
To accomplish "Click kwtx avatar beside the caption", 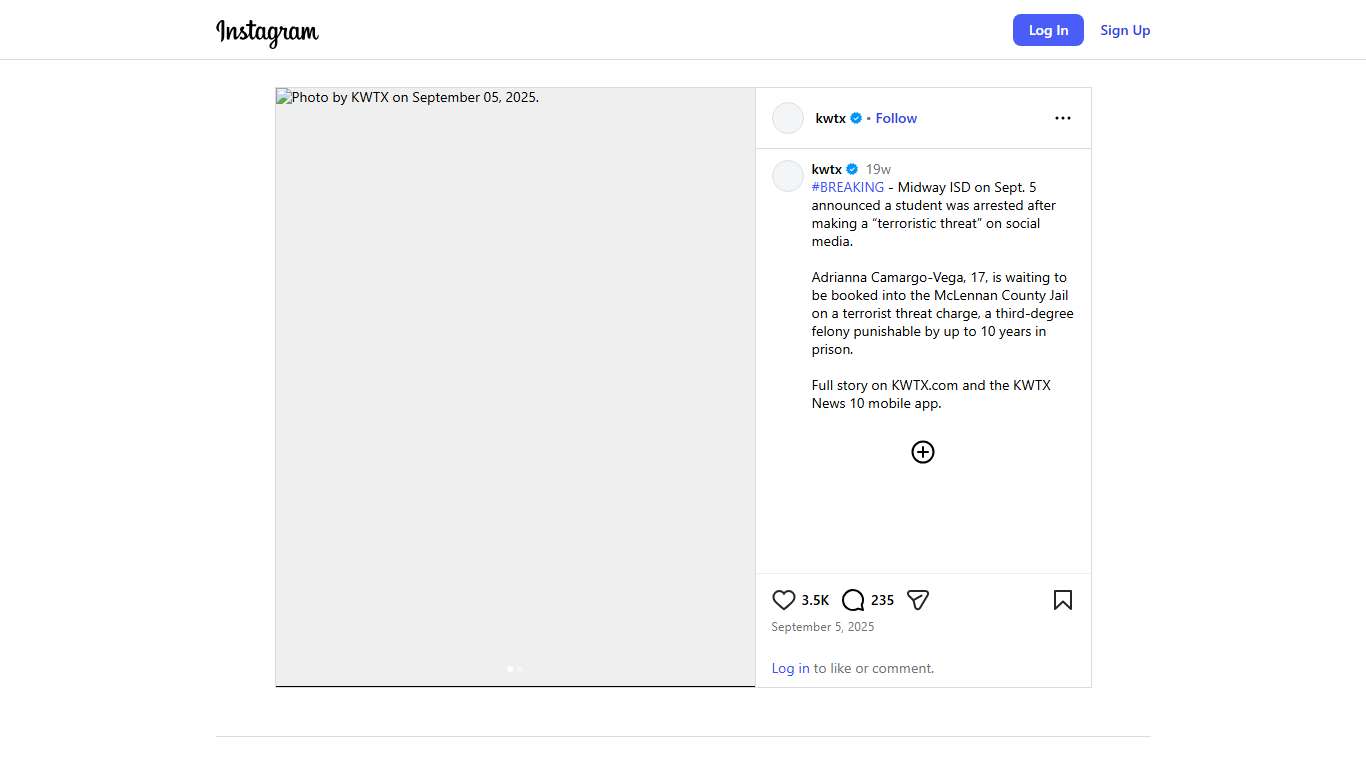I will click(788, 176).
